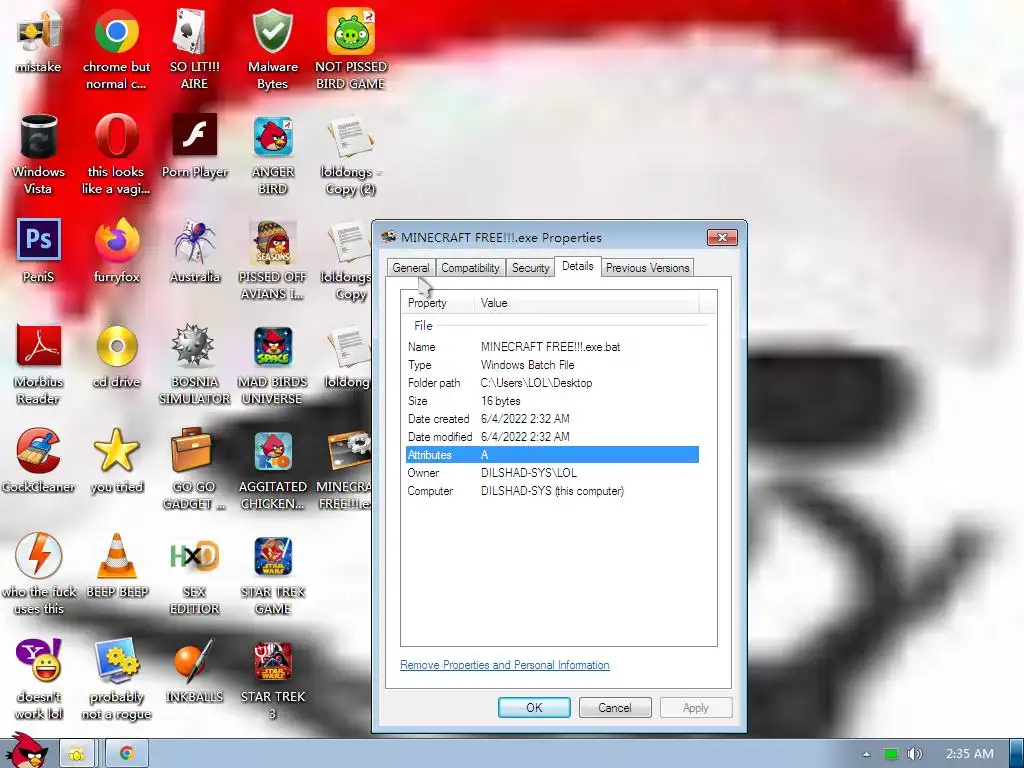
Task: Switch to the General tab
Action: click(x=411, y=268)
